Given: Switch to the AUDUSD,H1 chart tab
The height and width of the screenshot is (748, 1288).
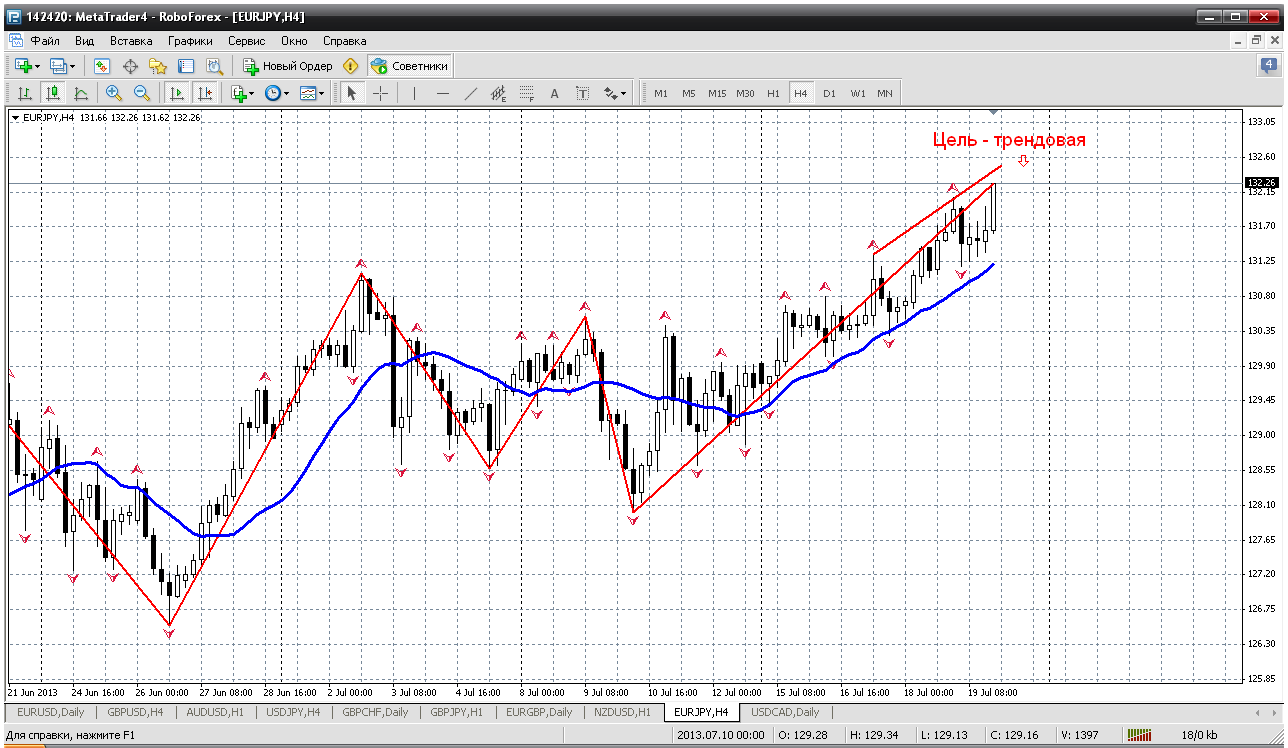Looking at the screenshot, I should (x=217, y=712).
